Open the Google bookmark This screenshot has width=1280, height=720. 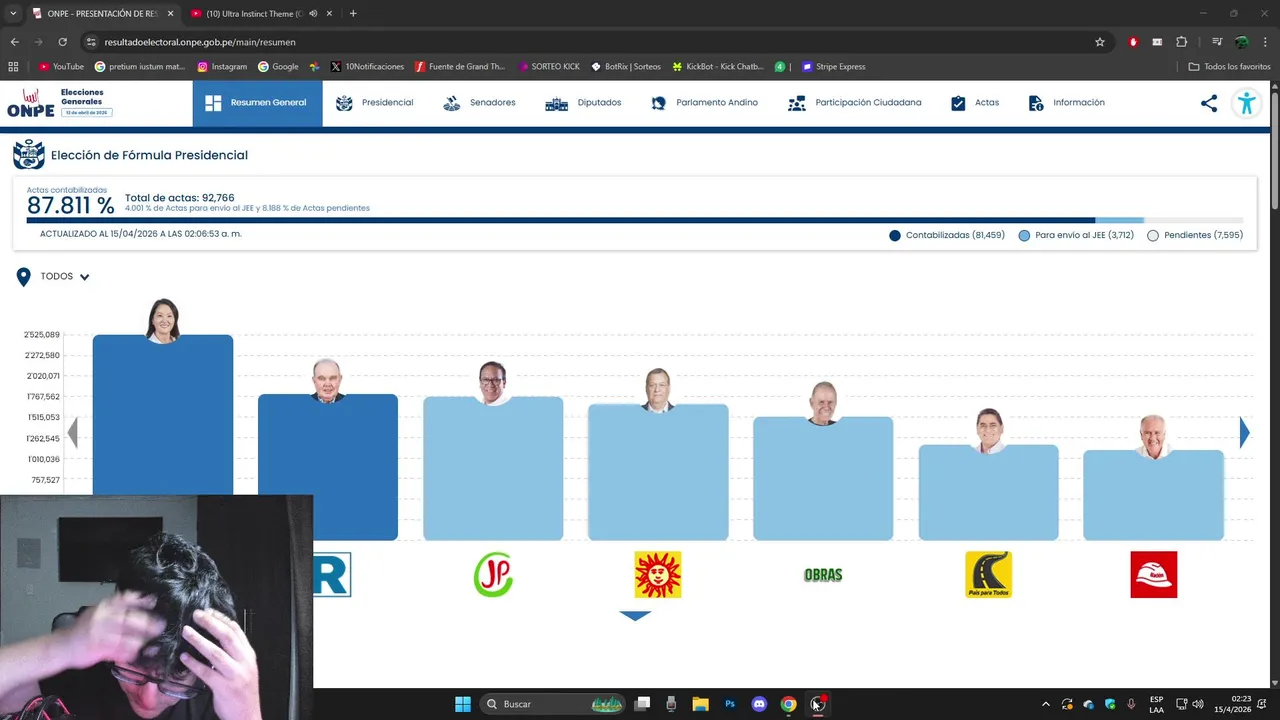pyautogui.click(x=278, y=67)
